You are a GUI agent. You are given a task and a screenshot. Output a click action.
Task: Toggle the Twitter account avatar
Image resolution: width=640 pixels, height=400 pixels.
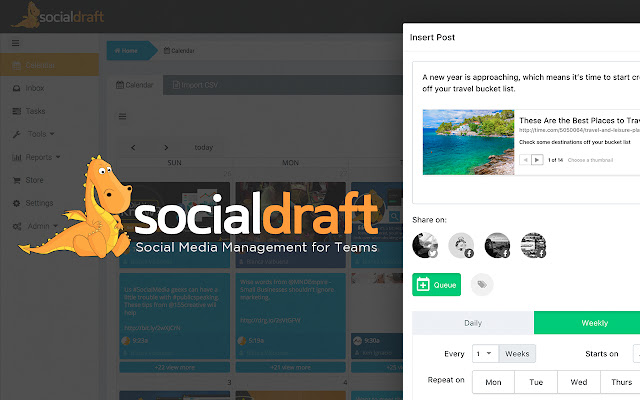click(425, 245)
